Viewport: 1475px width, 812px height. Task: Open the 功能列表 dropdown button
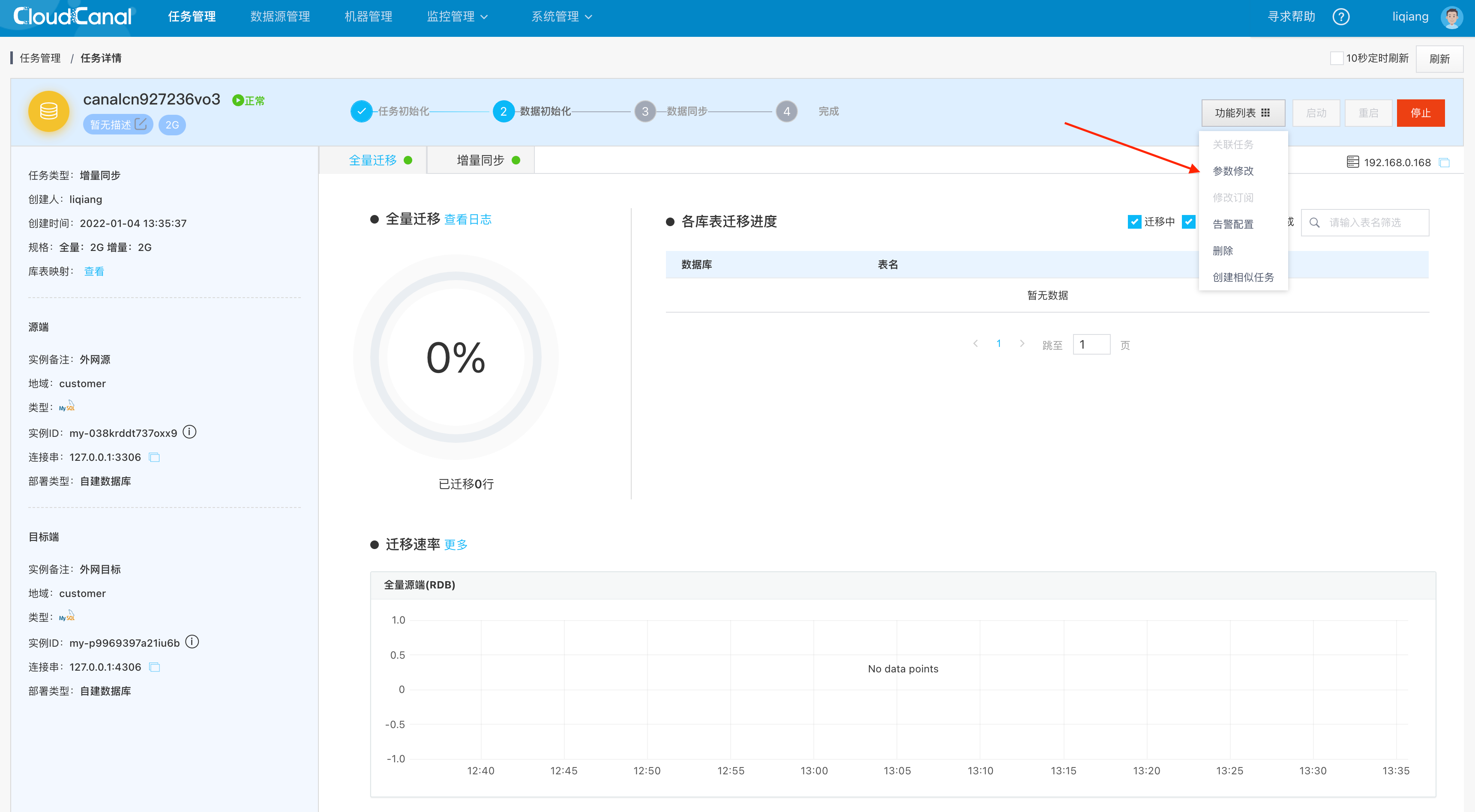pyautogui.click(x=1243, y=113)
